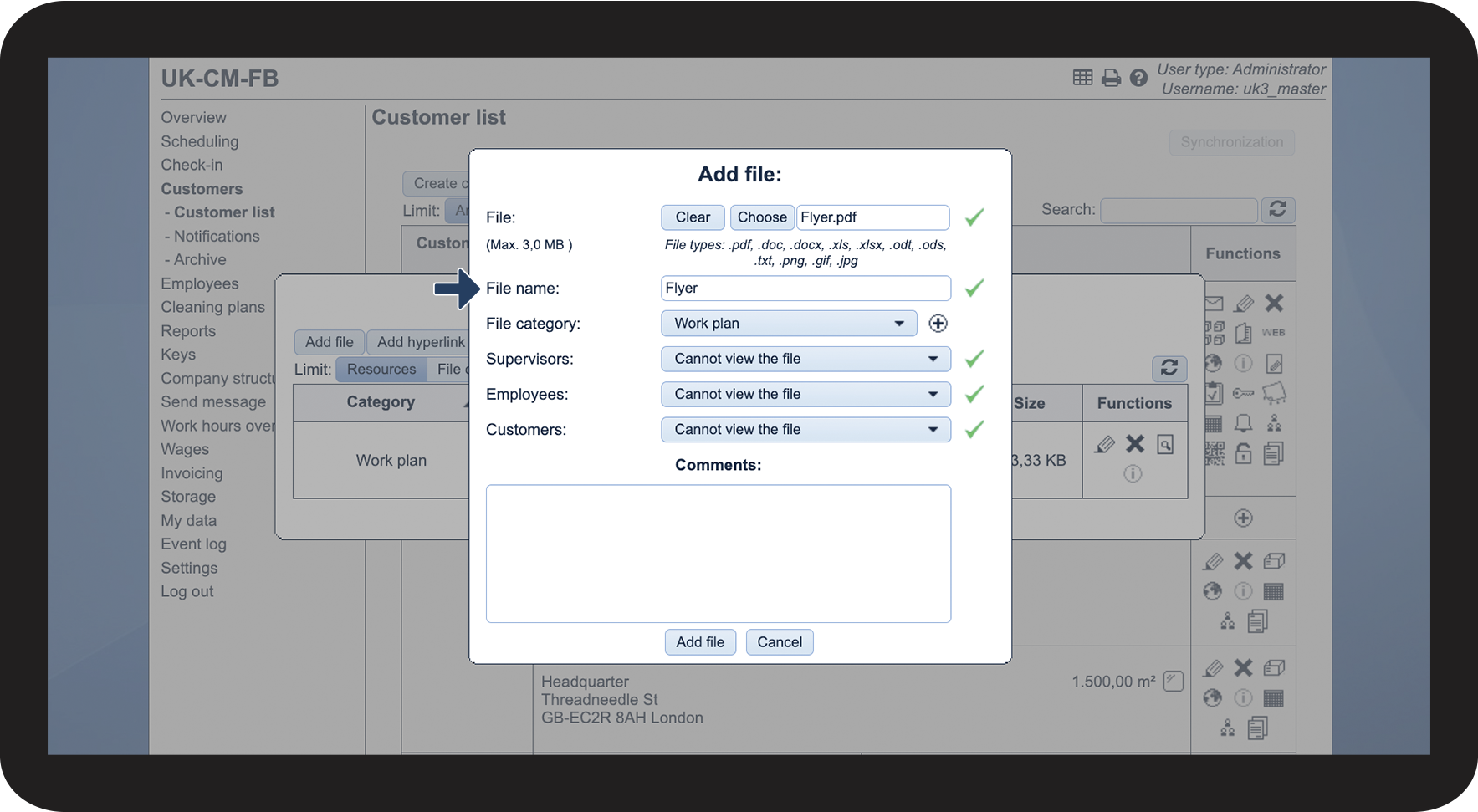Click the map area polygon icon in the customer functions
This screenshot has height=812, width=1478.
click(x=1274, y=393)
